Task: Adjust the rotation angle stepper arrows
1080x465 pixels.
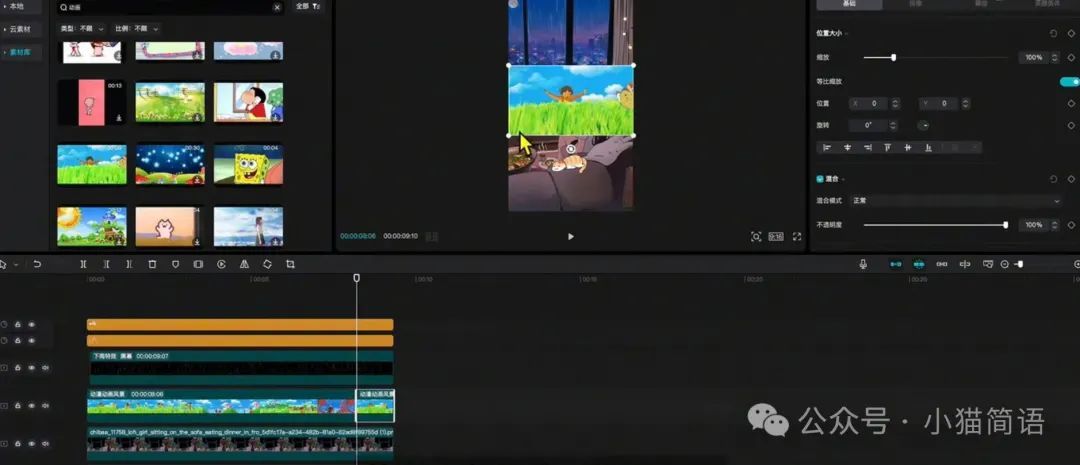Action: (893, 125)
